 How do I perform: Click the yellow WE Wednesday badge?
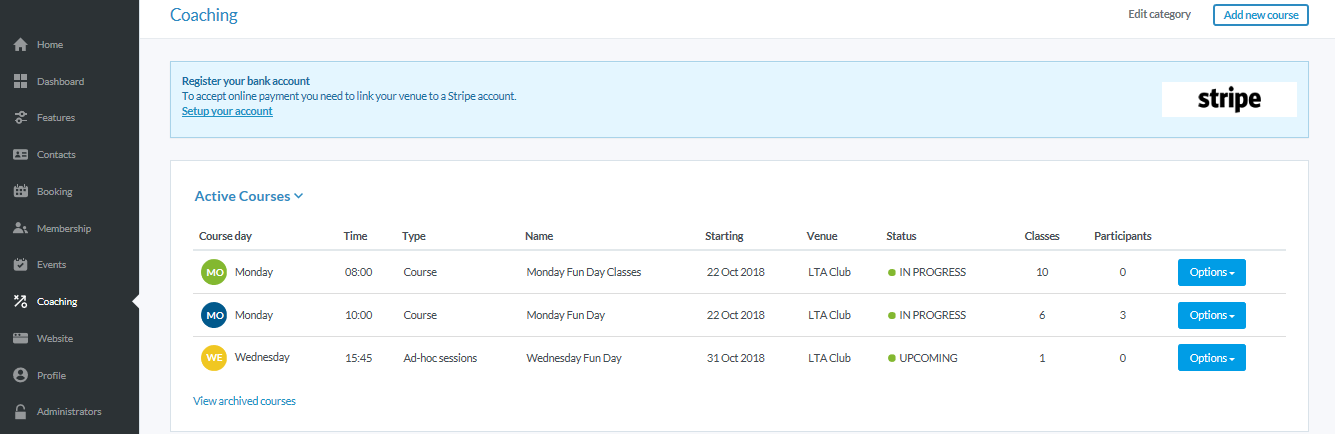coord(213,358)
